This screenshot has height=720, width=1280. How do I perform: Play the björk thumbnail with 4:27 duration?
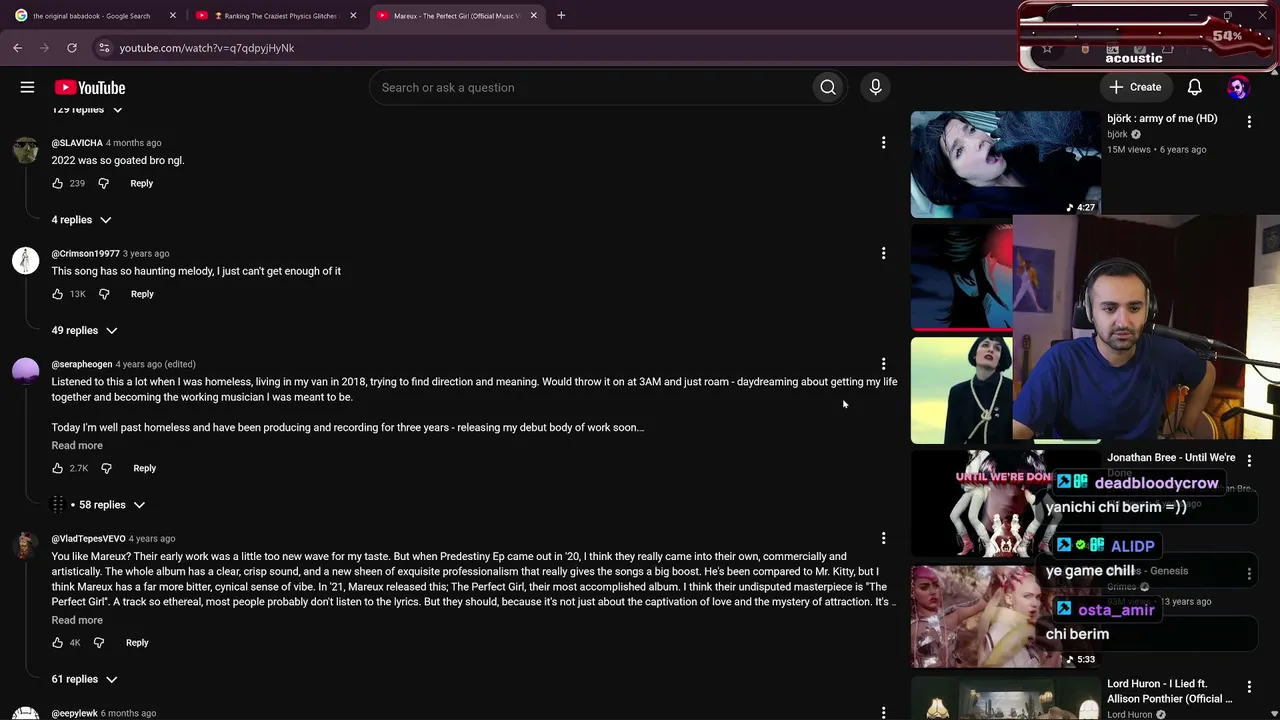[1005, 164]
